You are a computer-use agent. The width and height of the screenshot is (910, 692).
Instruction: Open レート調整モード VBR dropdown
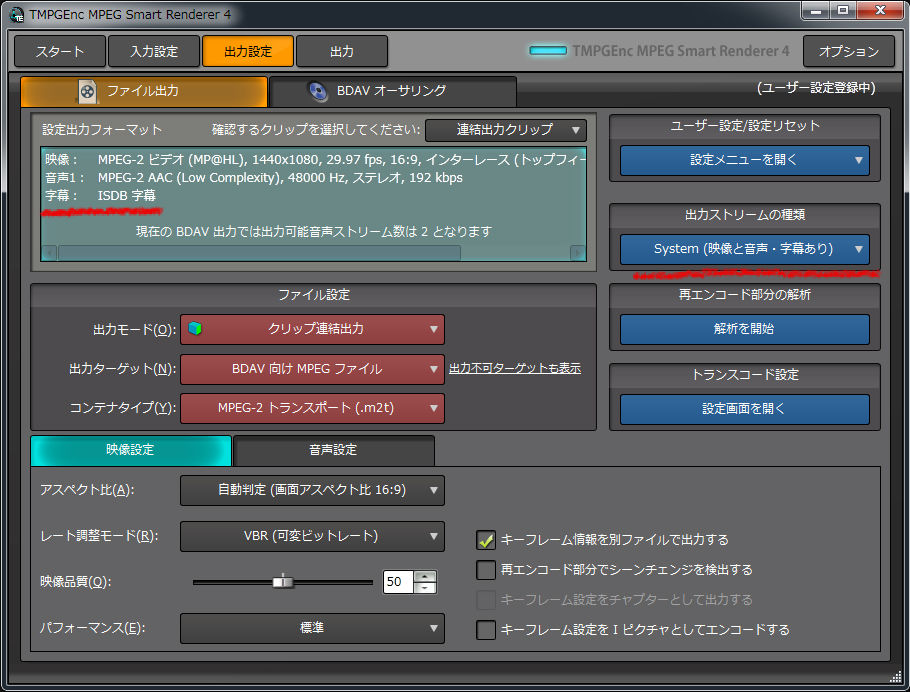pos(312,536)
